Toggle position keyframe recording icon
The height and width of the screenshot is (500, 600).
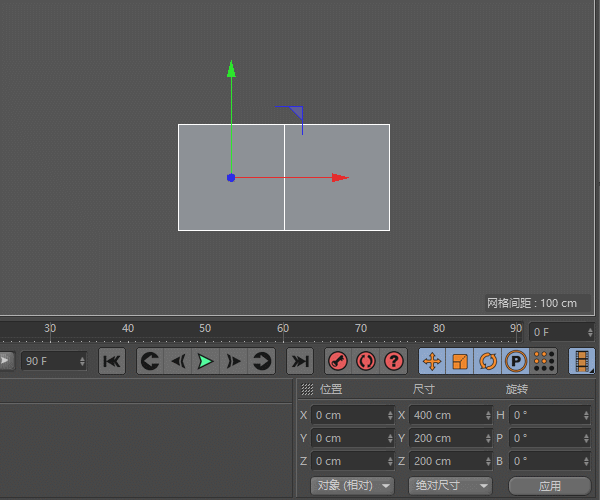[432, 361]
